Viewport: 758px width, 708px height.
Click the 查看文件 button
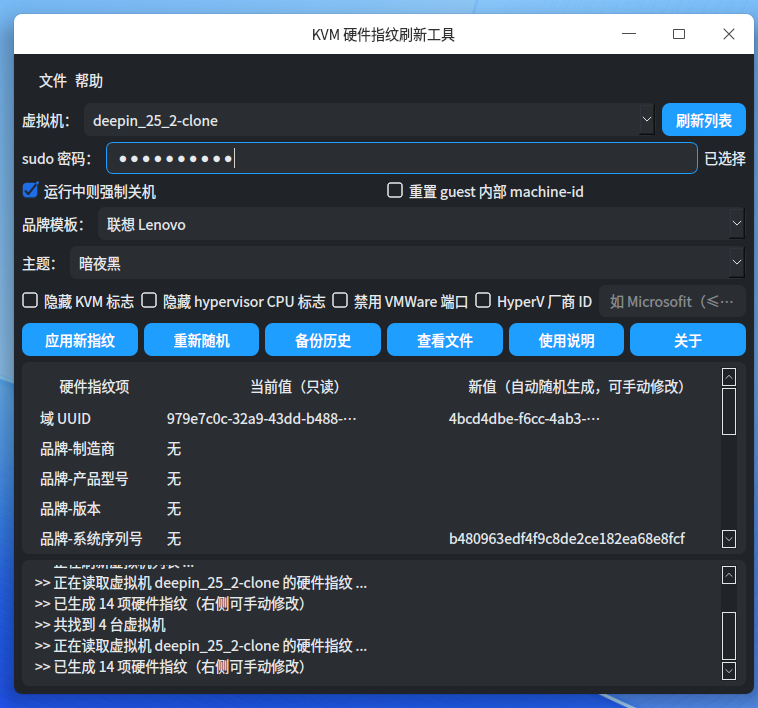[445, 340]
